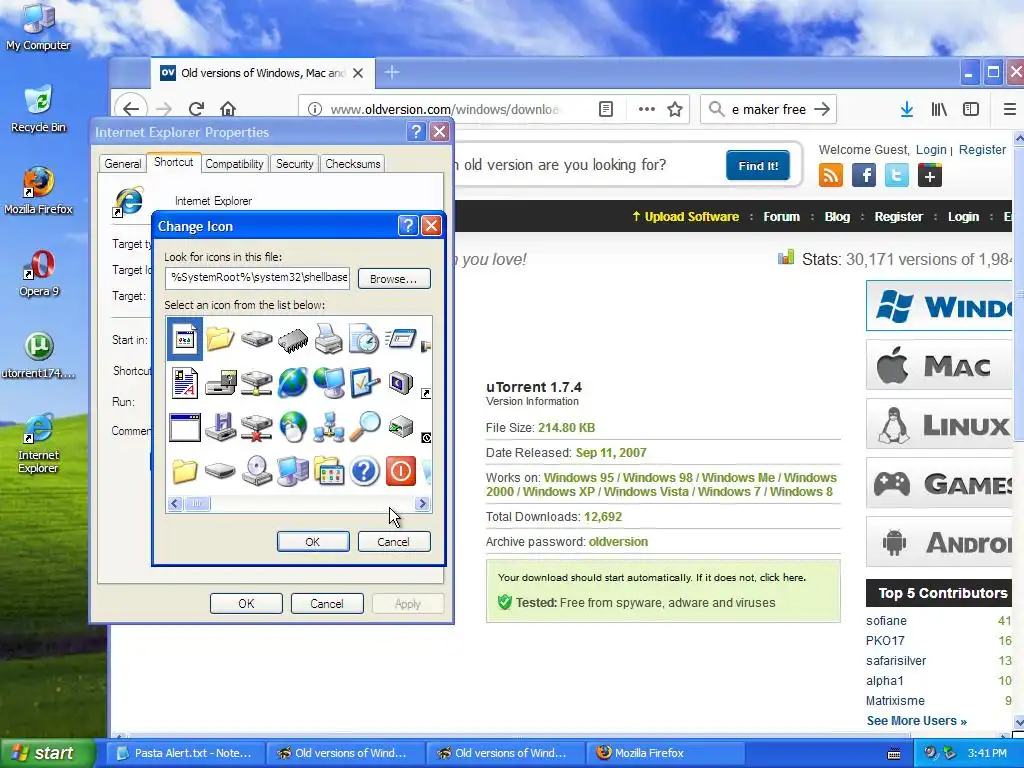Open Firefox hamburger menu

1010,109
